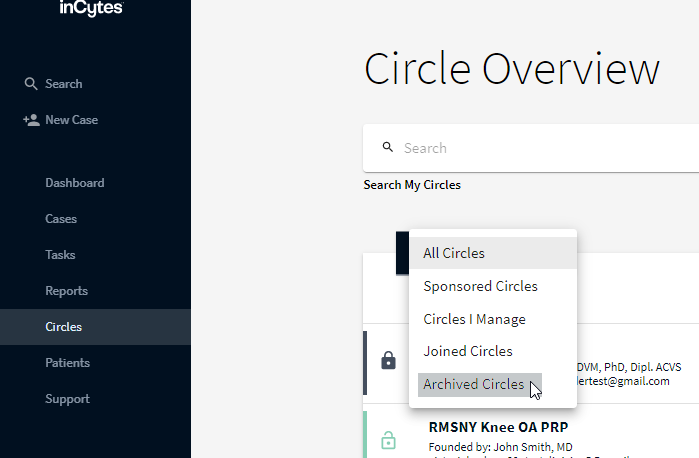
Task: Open the Dashboard page from sidebar
Action: pos(75,183)
